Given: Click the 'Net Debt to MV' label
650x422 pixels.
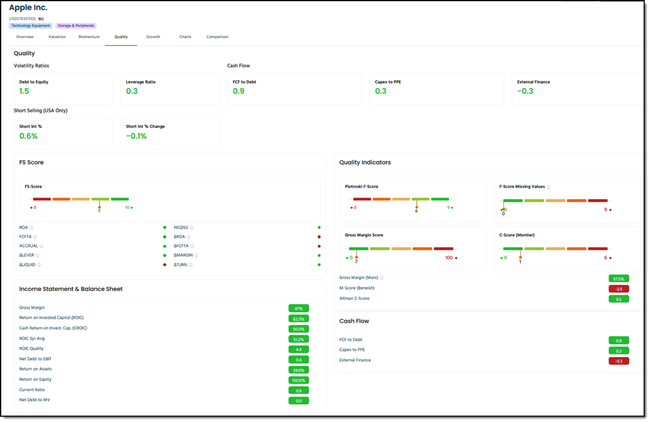Looking at the screenshot, I should [x=34, y=400].
